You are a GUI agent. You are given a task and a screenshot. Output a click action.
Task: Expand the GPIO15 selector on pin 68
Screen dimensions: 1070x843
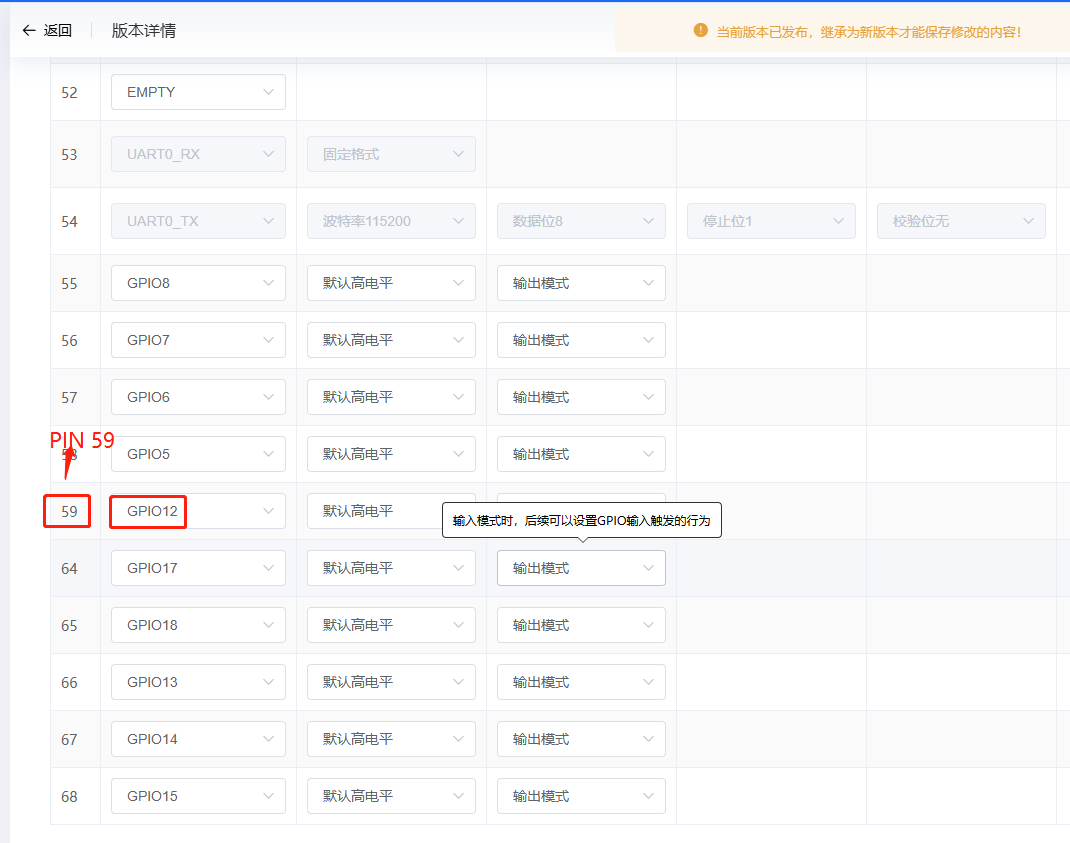click(198, 795)
